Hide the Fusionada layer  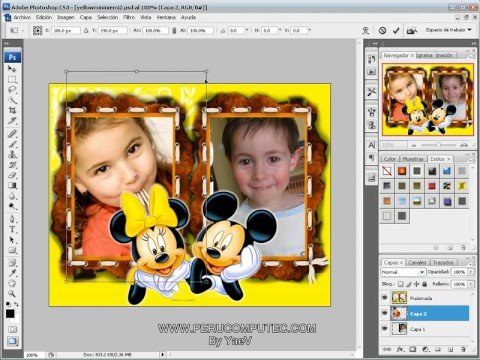[x=385, y=297]
